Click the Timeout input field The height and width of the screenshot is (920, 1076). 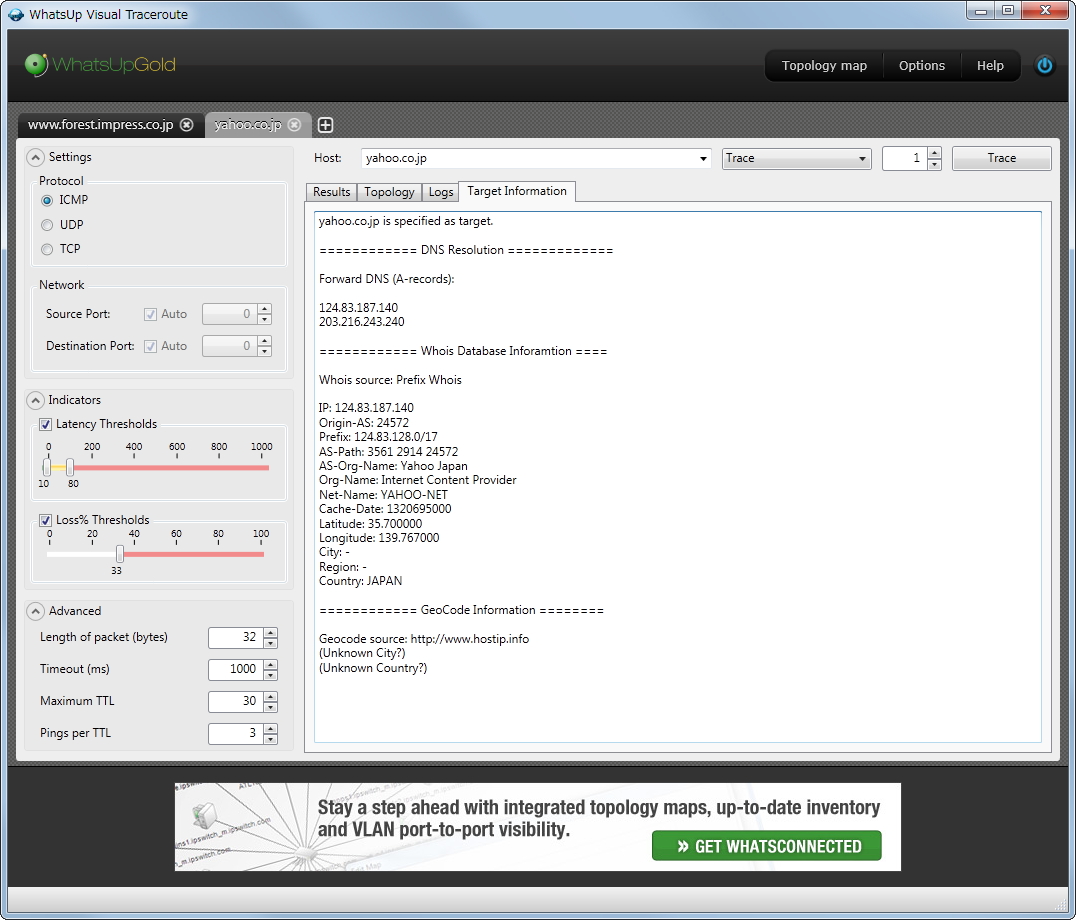click(x=236, y=670)
